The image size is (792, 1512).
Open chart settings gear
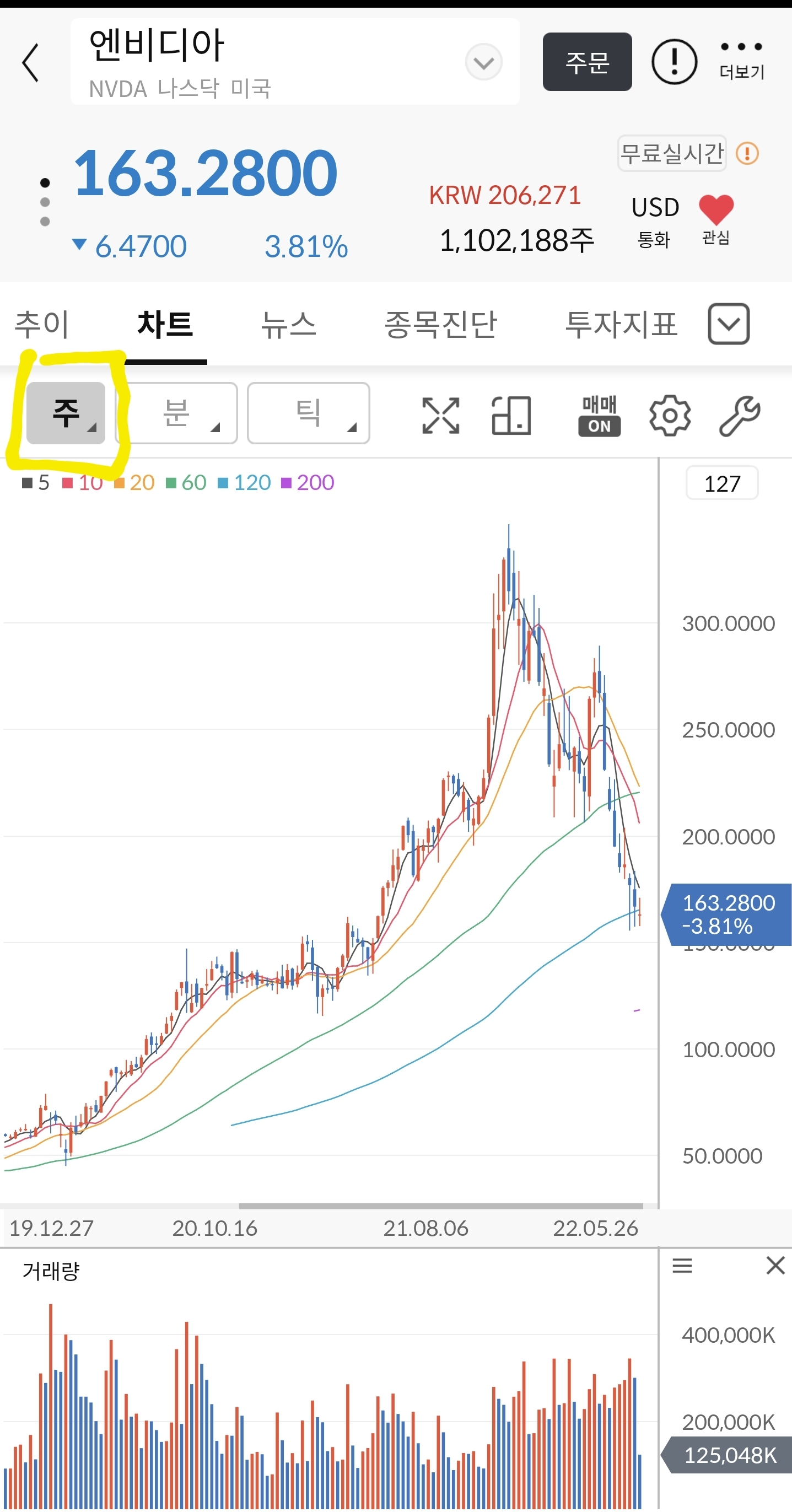coord(670,416)
